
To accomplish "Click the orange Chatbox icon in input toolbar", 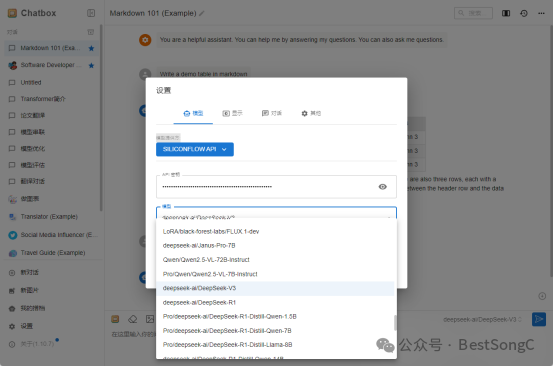I will point(115,319).
